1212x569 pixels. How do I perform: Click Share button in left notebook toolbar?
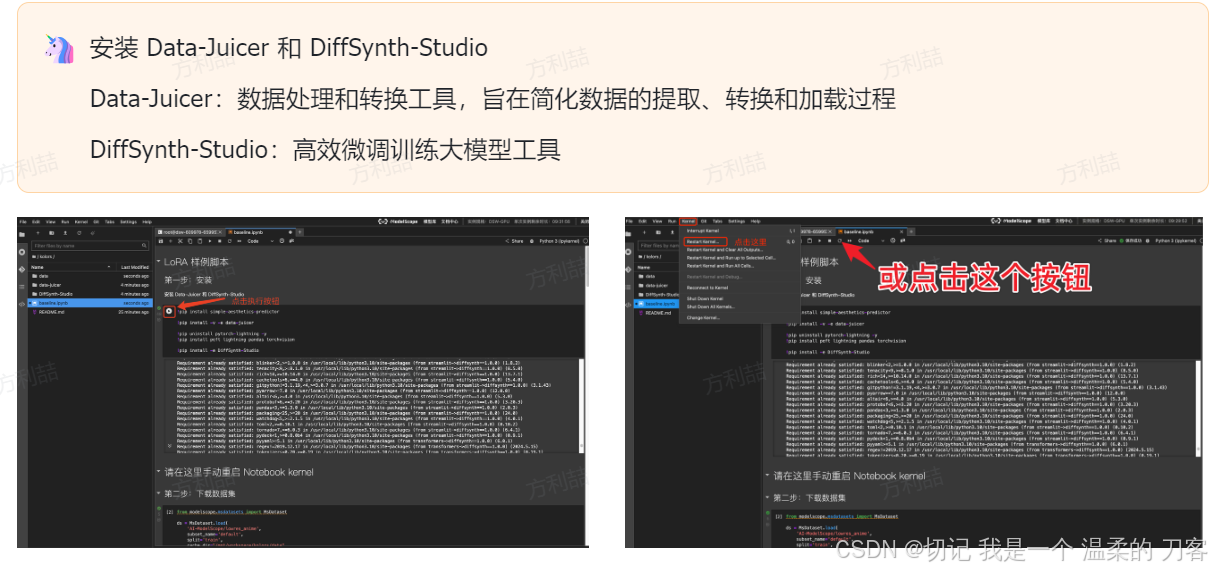coord(514,241)
